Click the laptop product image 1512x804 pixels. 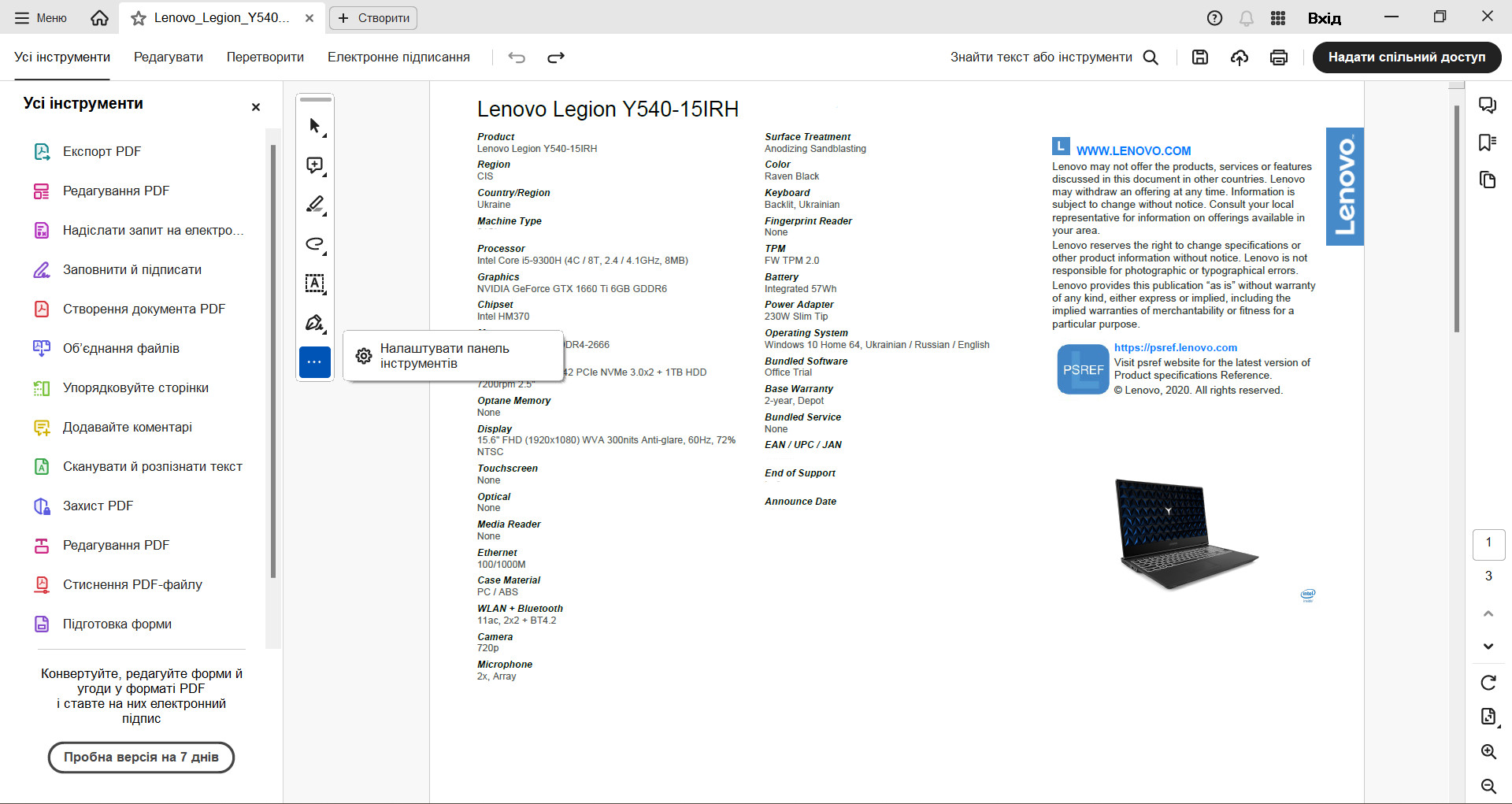1187,534
